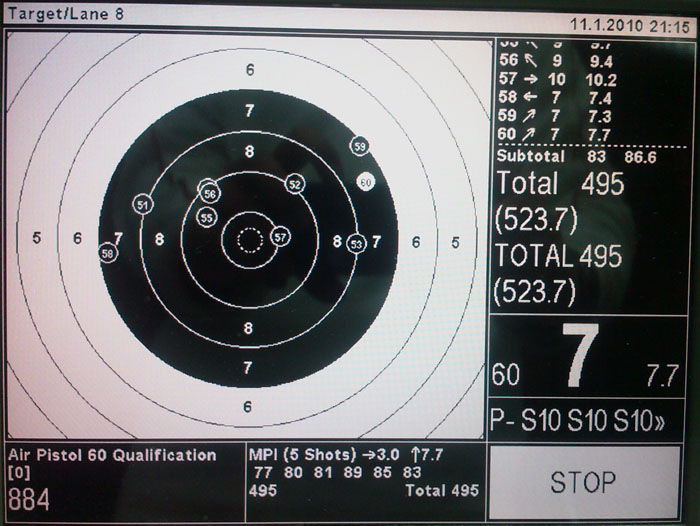Viewport: 700px width, 526px height.
Task: Select shot marker 60 on target
Action: point(366,182)
